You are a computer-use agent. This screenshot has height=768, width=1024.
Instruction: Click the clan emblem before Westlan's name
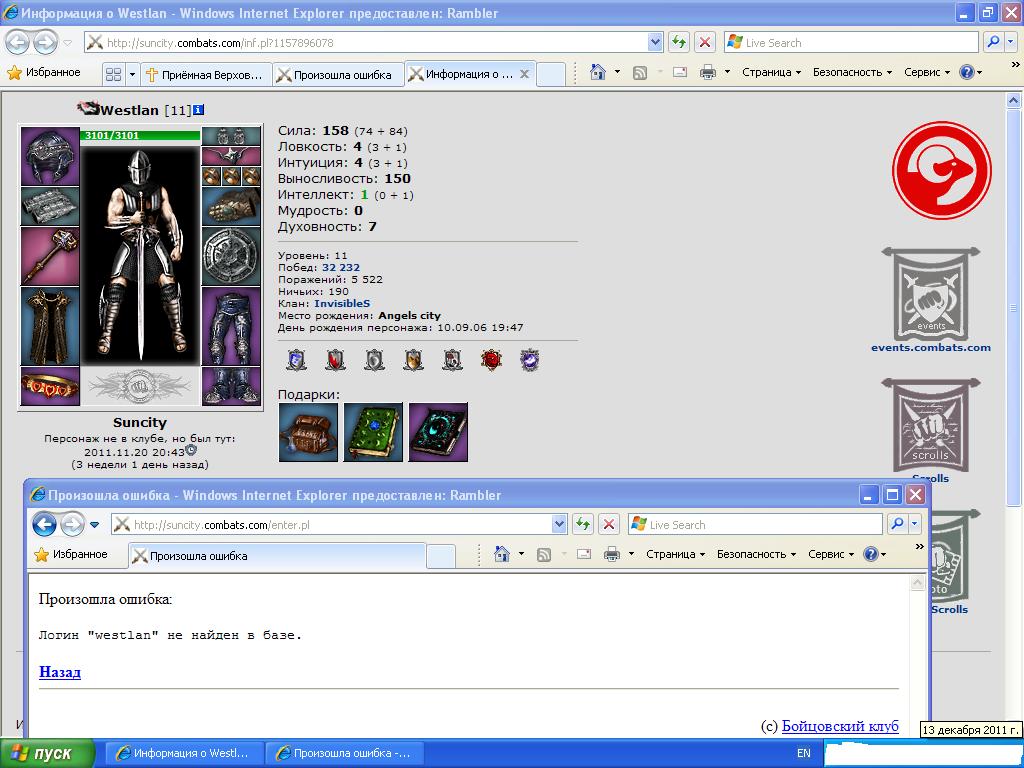pyautogui.click(x=88, y=108)
